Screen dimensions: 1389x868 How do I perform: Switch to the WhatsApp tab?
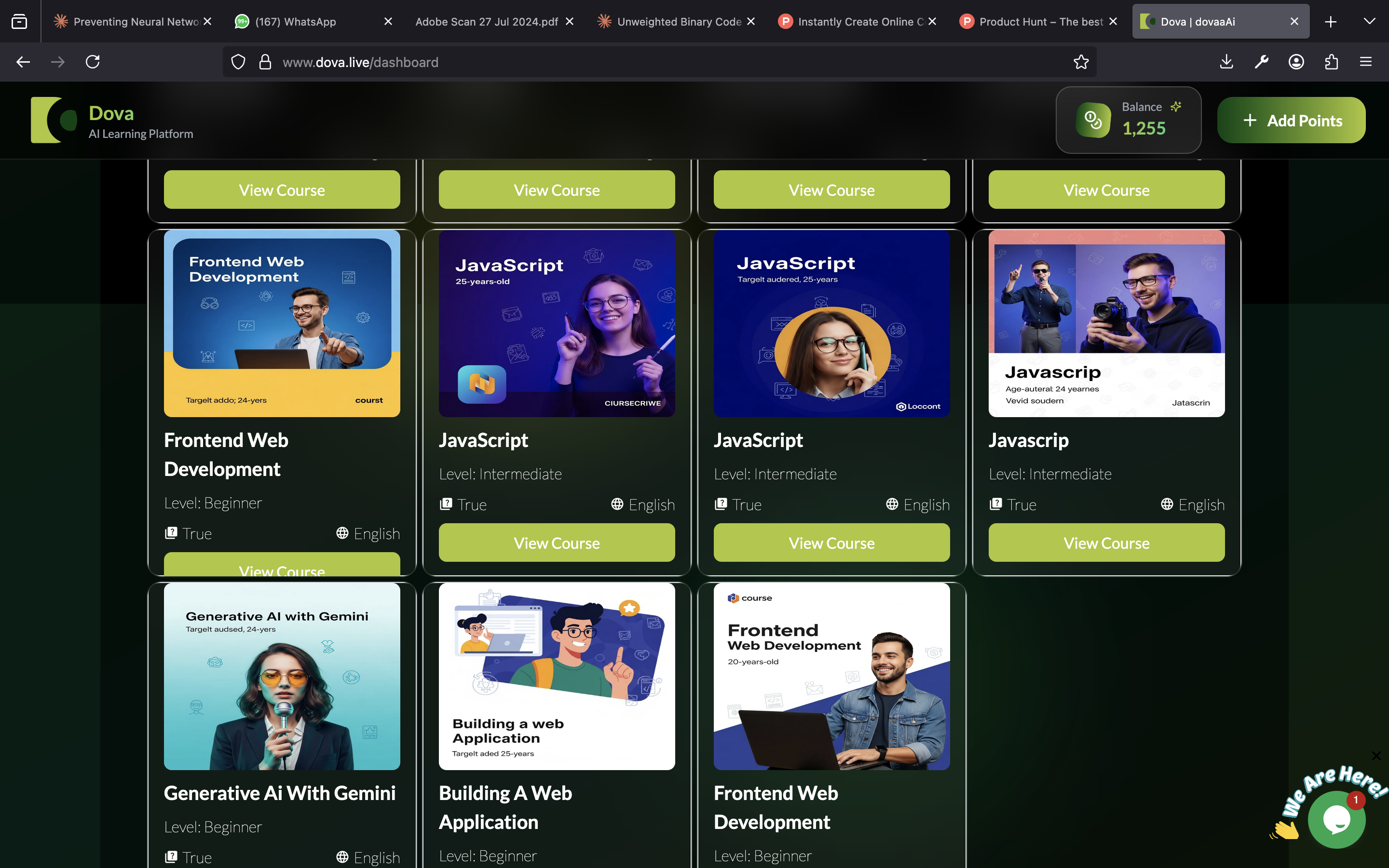click(x=295, y=22)
